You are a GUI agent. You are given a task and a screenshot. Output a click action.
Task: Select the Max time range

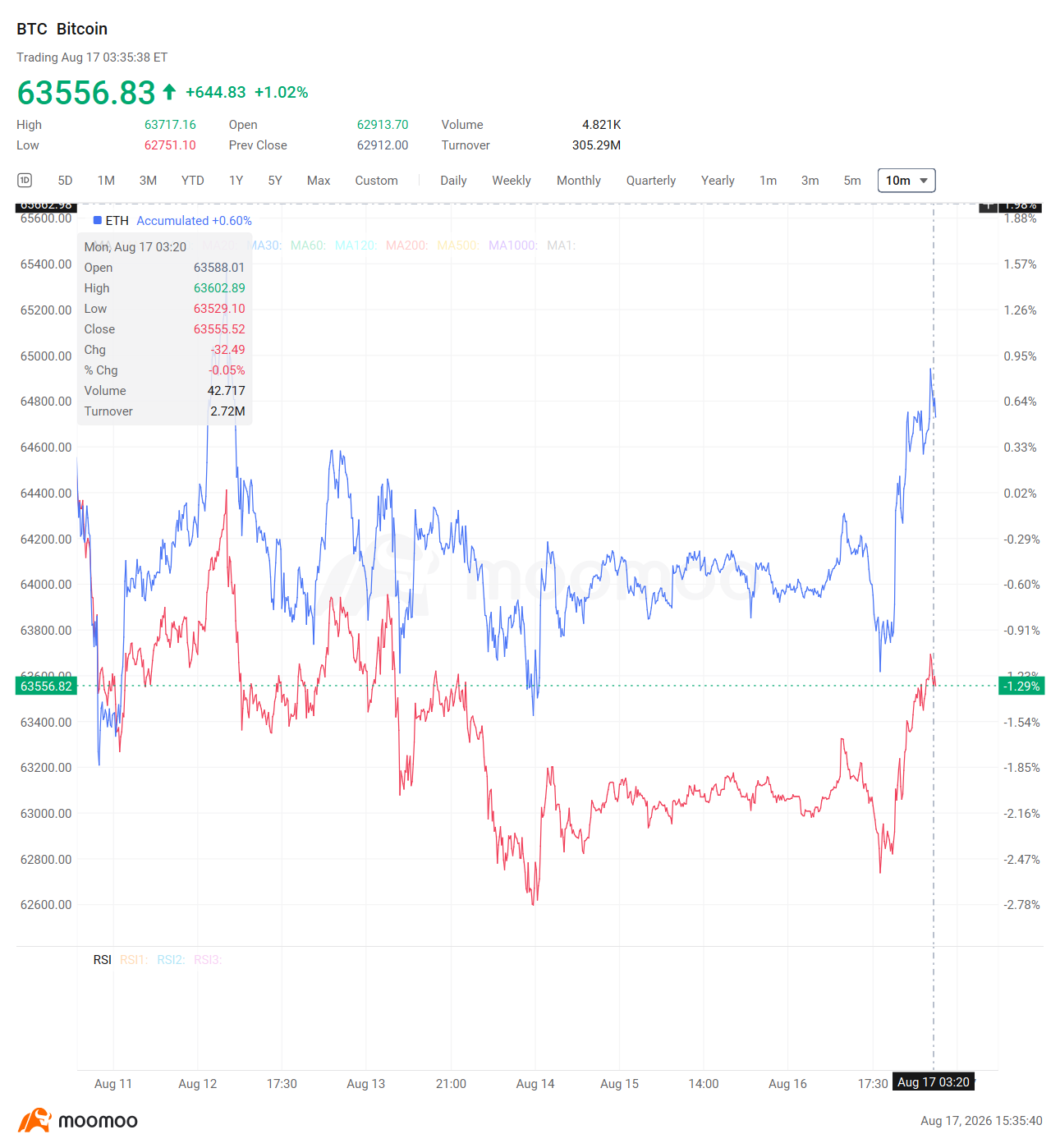pos(319,181)
